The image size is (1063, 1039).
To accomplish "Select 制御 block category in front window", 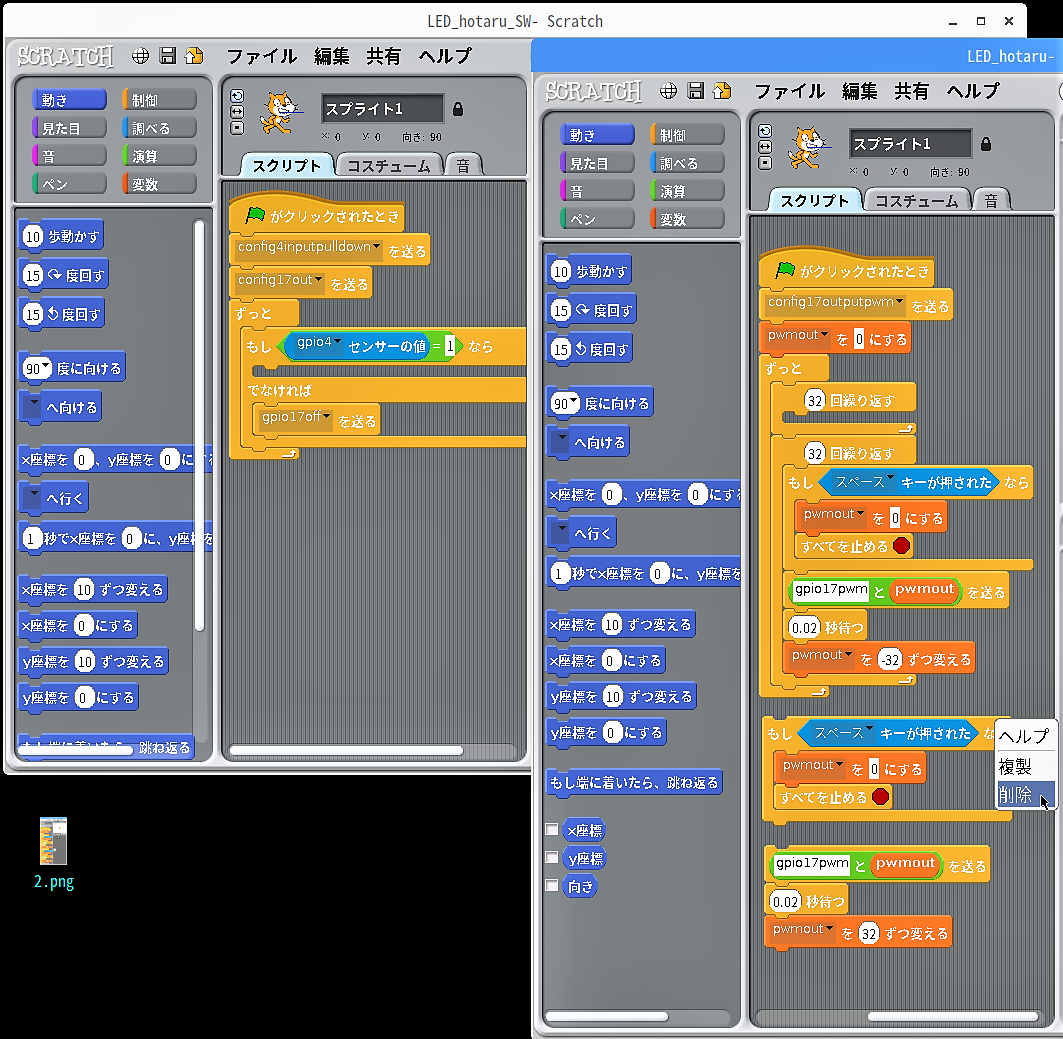I will click(x=687, y=135).
